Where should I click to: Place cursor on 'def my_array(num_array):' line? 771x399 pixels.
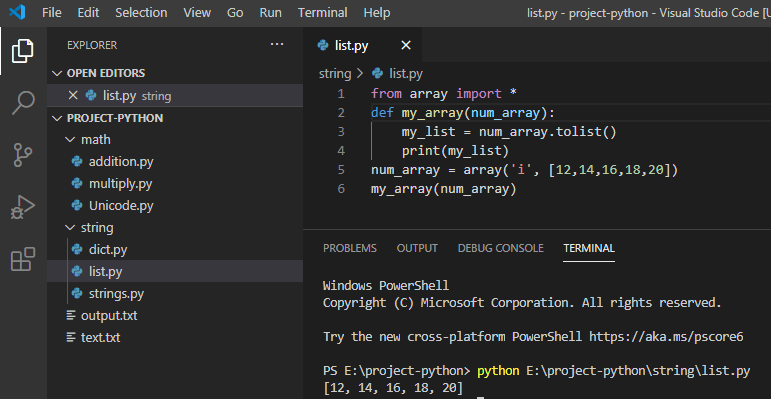coord(463,113)
